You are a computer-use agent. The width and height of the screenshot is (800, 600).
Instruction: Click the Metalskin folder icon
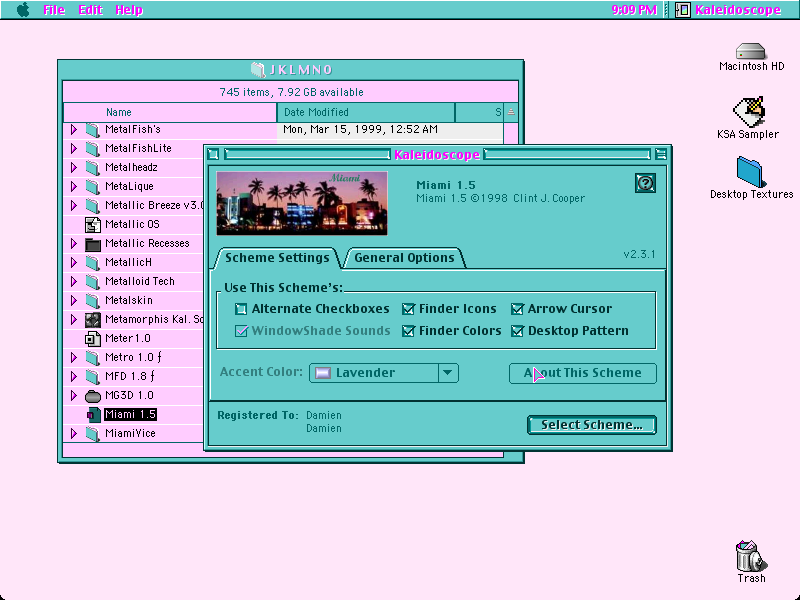[x=92, y=301]
